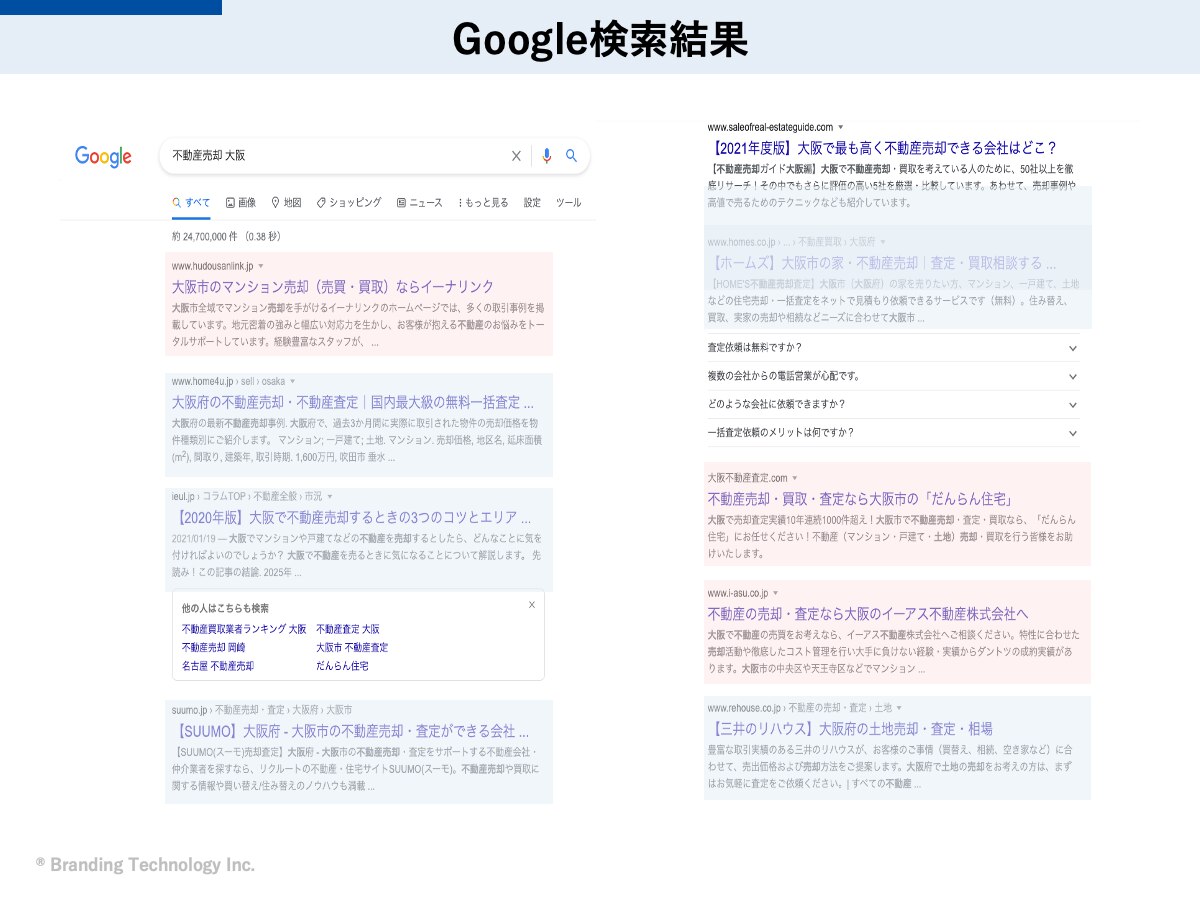Open dropdown arrow beside www.i-asu.co.jp
This screenshot has width=1200, height=900.
[x=776, y=593]
